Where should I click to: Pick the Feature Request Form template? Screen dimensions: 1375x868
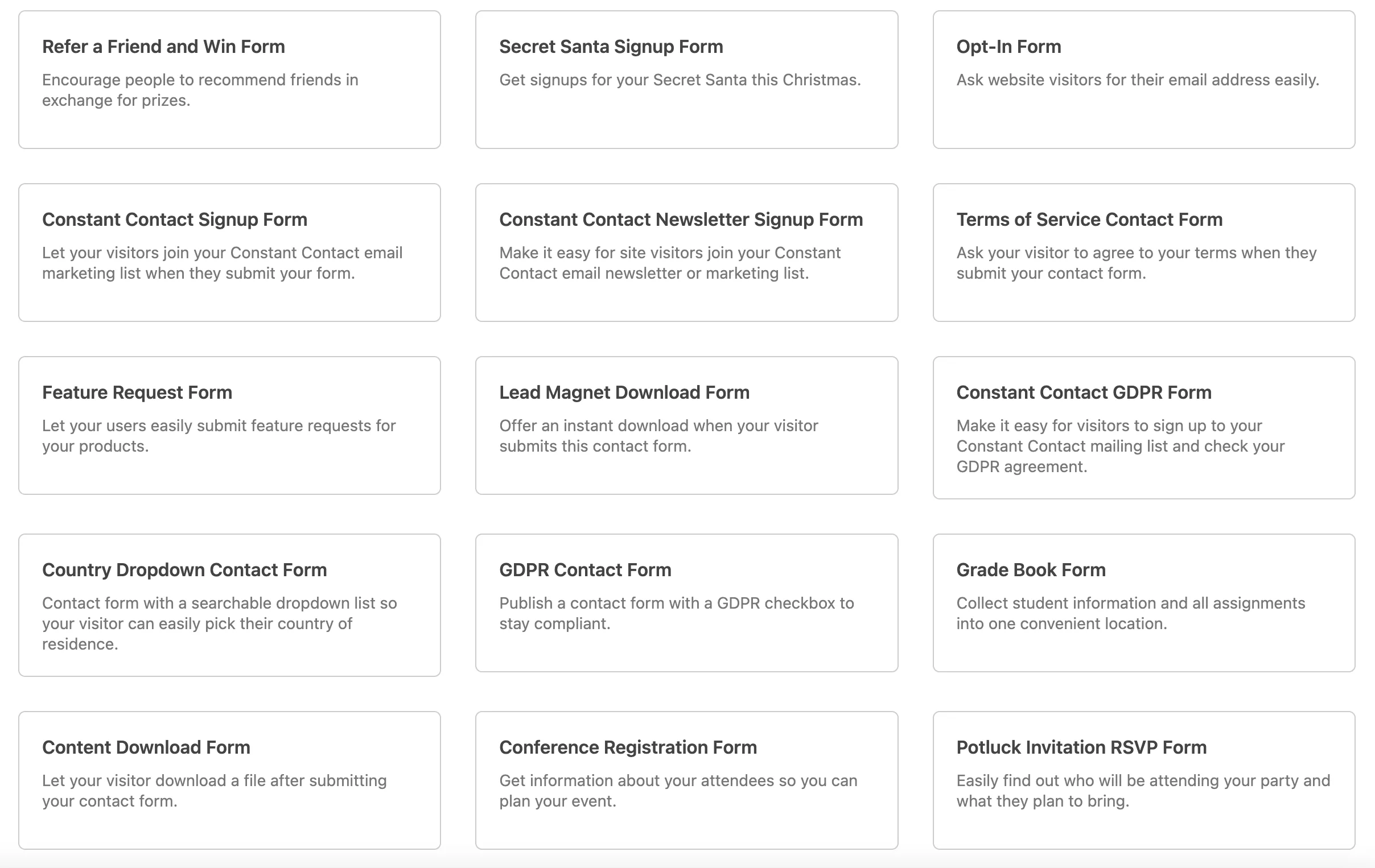pyautogui.click(x=229, y=425)
